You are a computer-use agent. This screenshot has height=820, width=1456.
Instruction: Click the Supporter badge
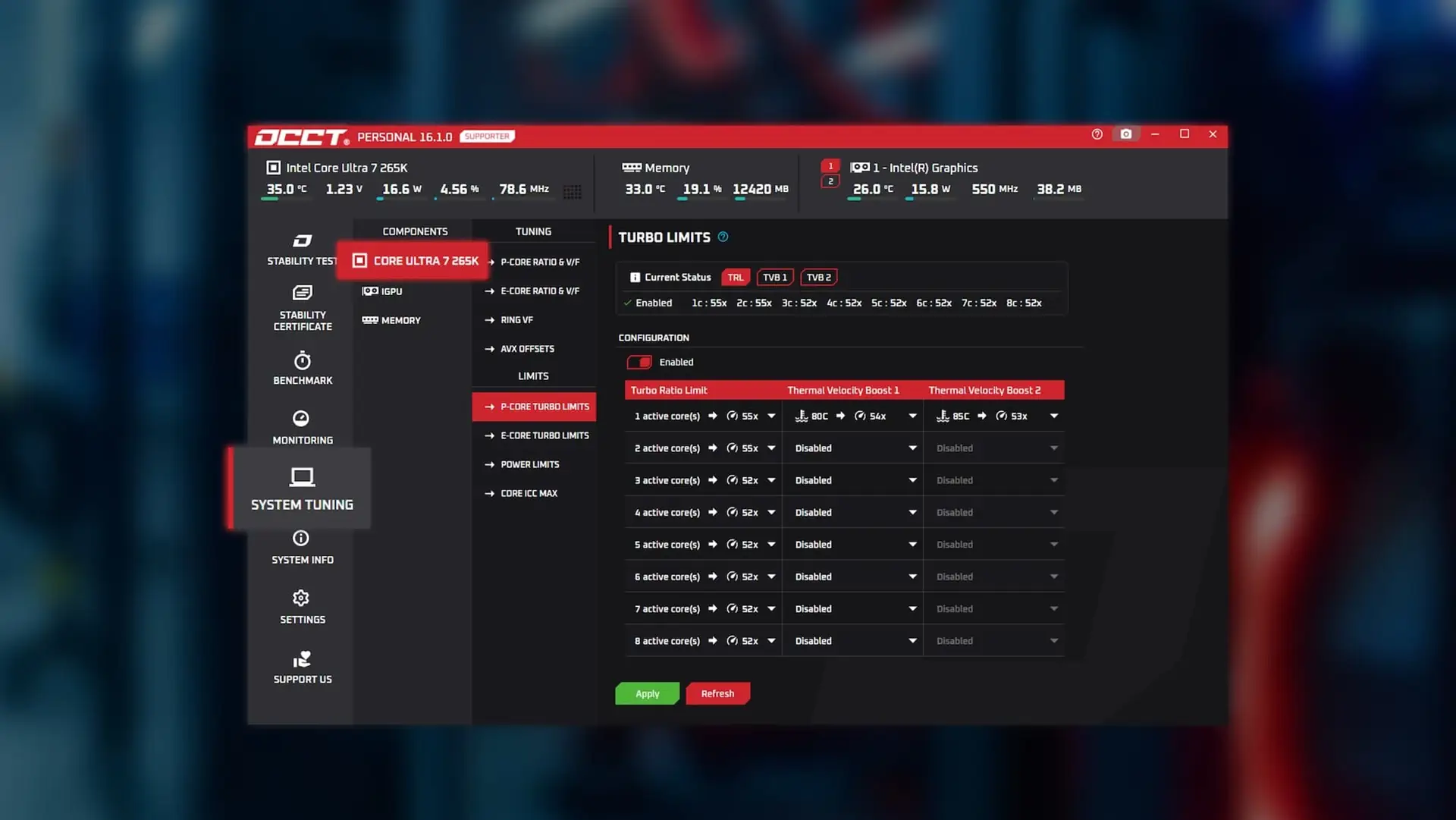pyautogui.click(x=487, y=137)
